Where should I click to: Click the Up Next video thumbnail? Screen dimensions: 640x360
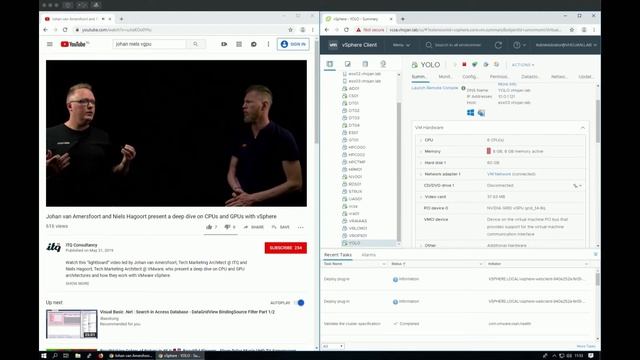72,324
